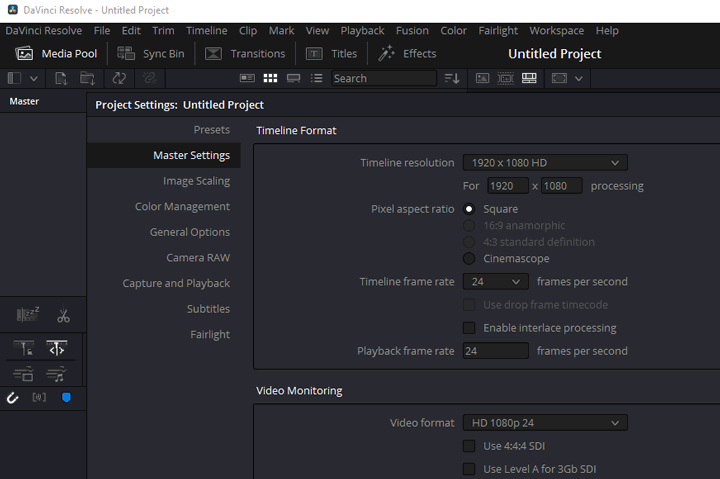Viewport: 720px width, 479px height.
Task: Select Image Scaling settings section
Action: 196,181
